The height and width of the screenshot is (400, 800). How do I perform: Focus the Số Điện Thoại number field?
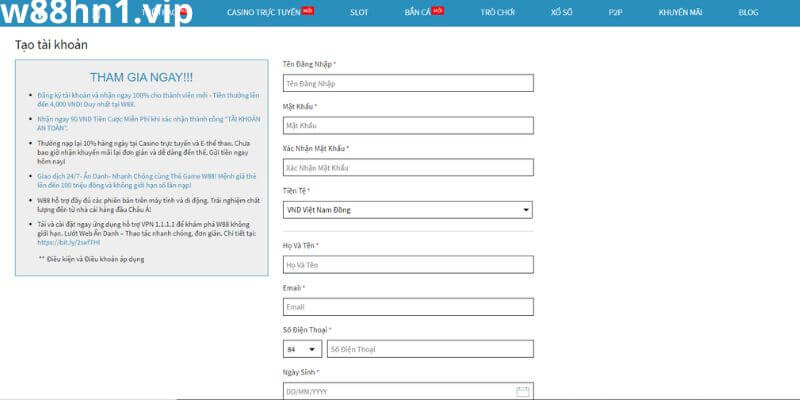(429, 349)
